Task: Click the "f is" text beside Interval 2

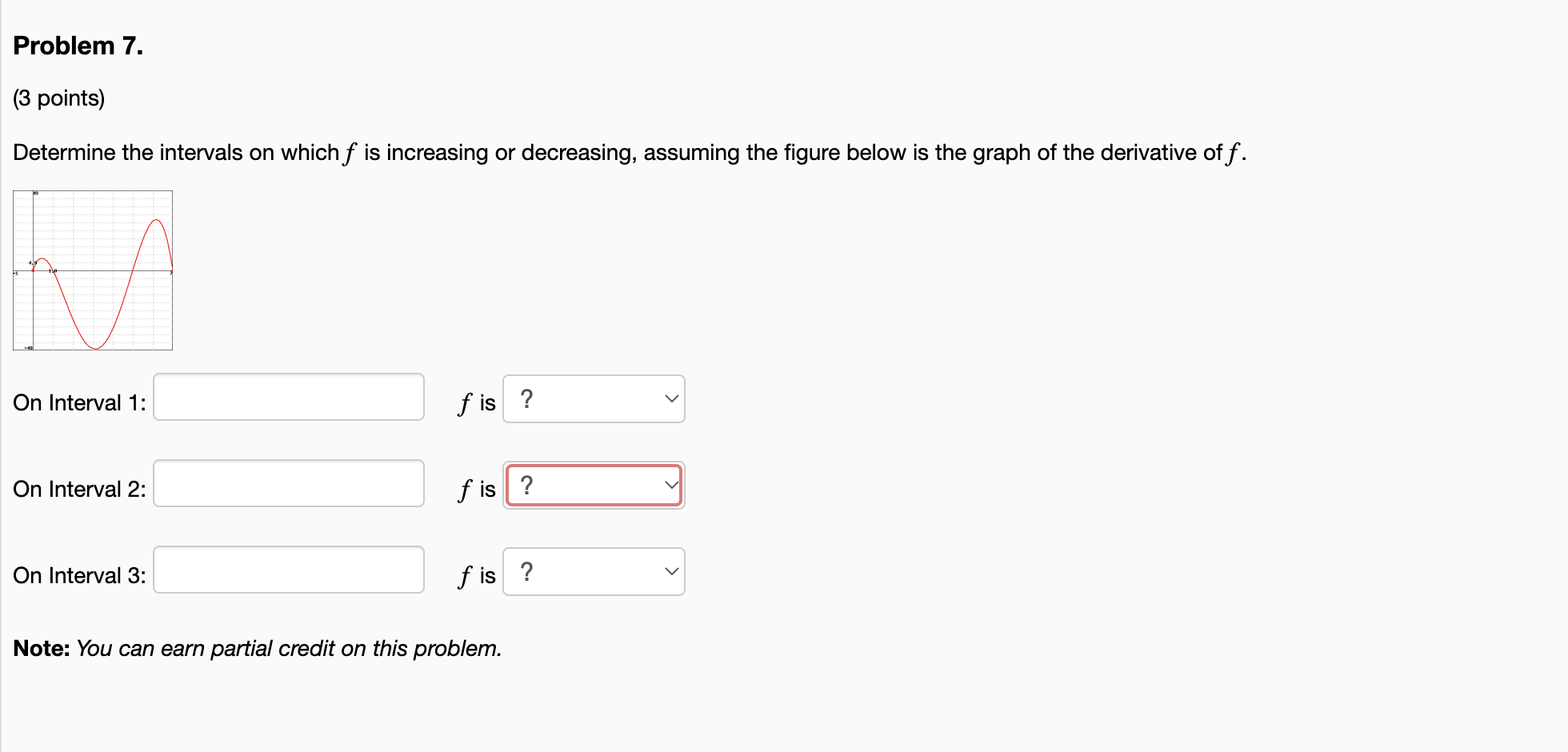Action: click(x=474, y=489)
